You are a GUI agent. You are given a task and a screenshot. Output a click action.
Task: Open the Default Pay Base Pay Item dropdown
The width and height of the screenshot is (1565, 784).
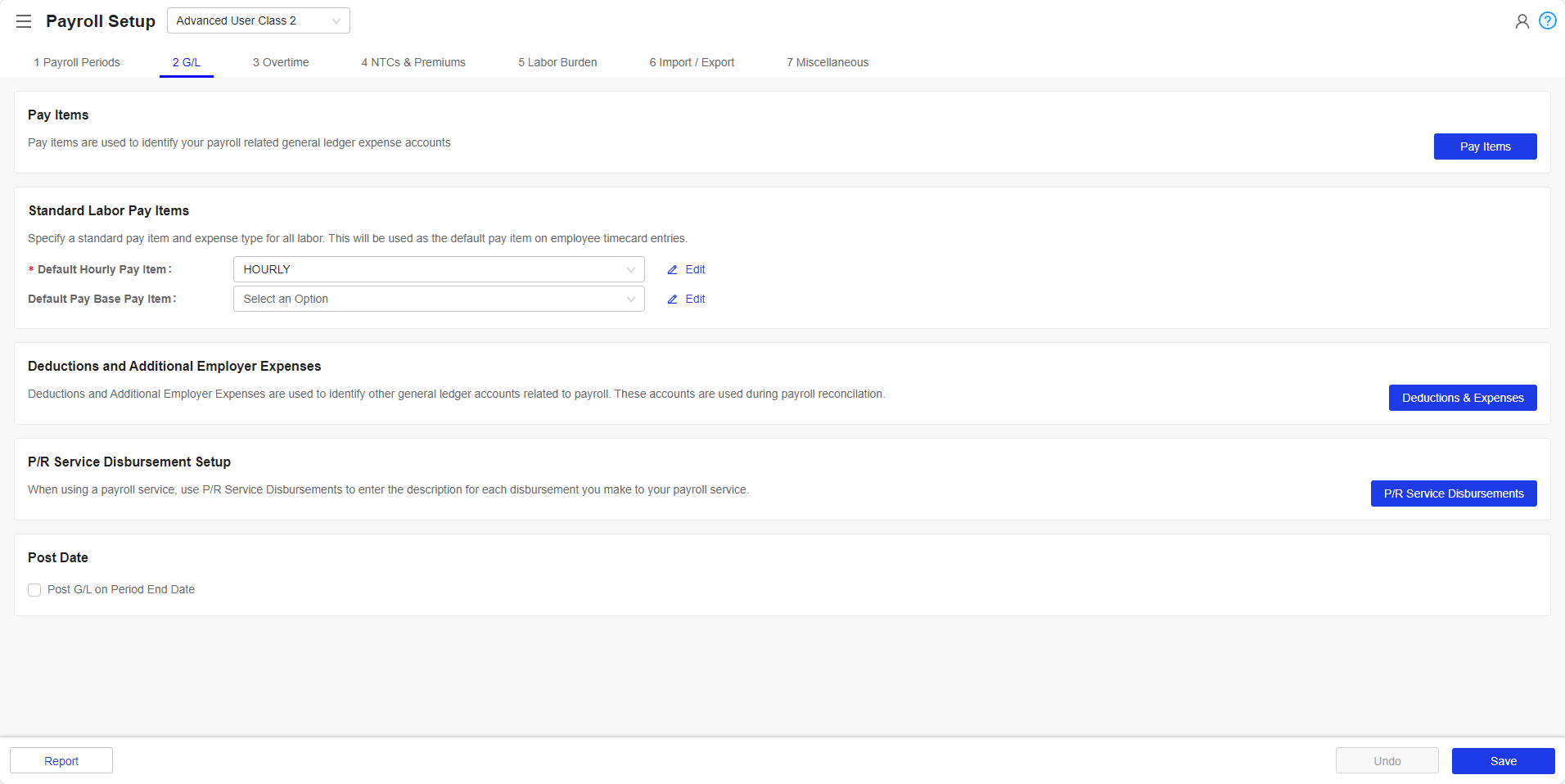(438, 300)
